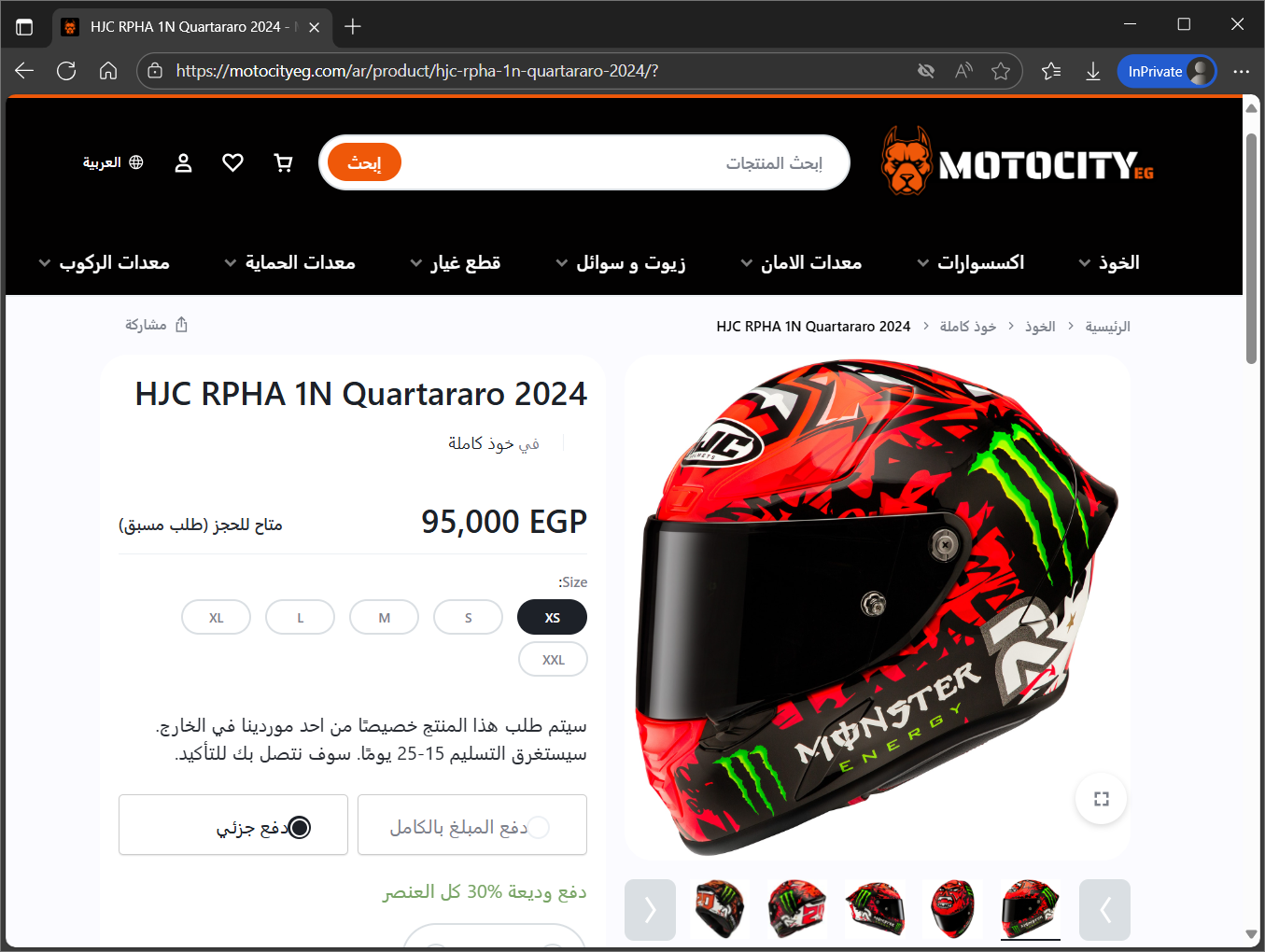Click the globe language icon
The width and height of the screenshot is (1265, 952).
pos(136,162)
